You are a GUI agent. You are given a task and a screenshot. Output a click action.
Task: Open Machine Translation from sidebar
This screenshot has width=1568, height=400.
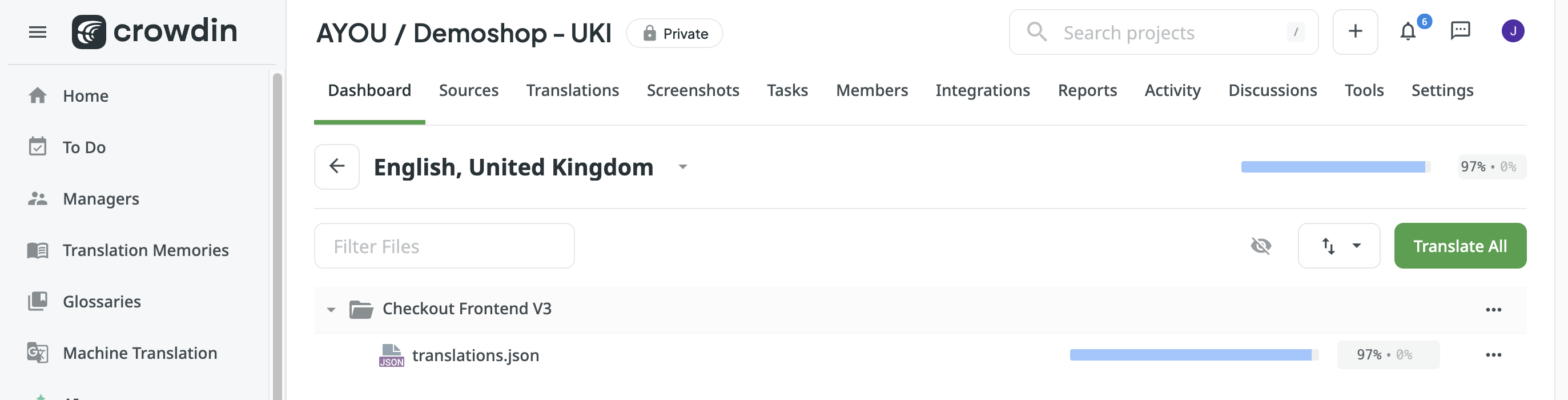pos(139,353)
